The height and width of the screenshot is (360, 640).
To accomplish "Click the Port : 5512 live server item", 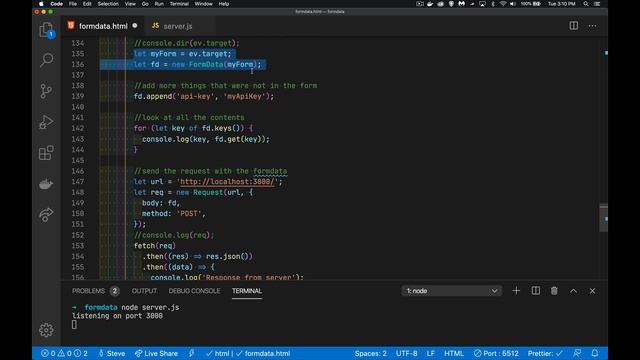I will click(x=496, y=353).
